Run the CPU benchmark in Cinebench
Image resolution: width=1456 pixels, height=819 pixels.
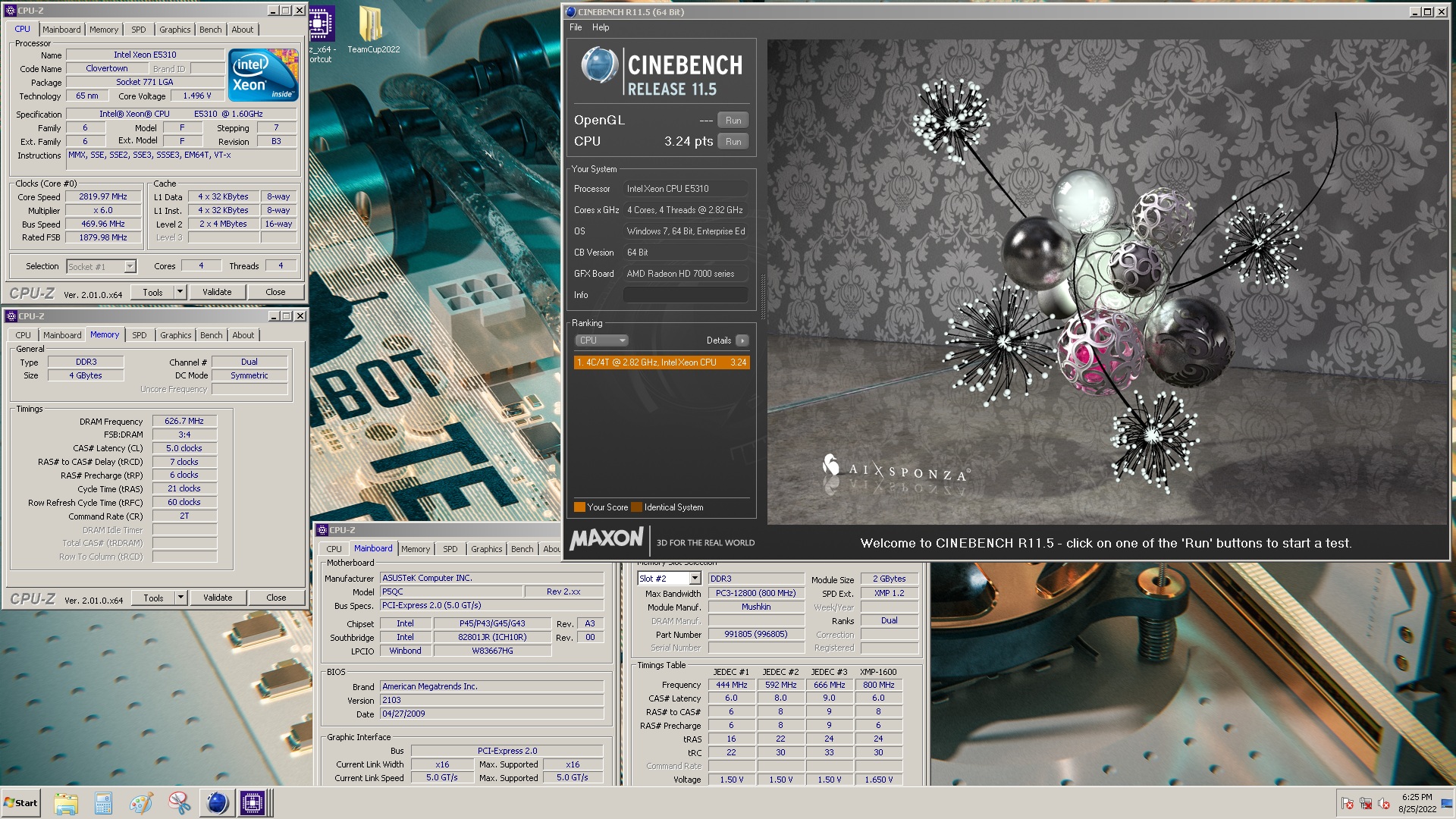(733, 142)
